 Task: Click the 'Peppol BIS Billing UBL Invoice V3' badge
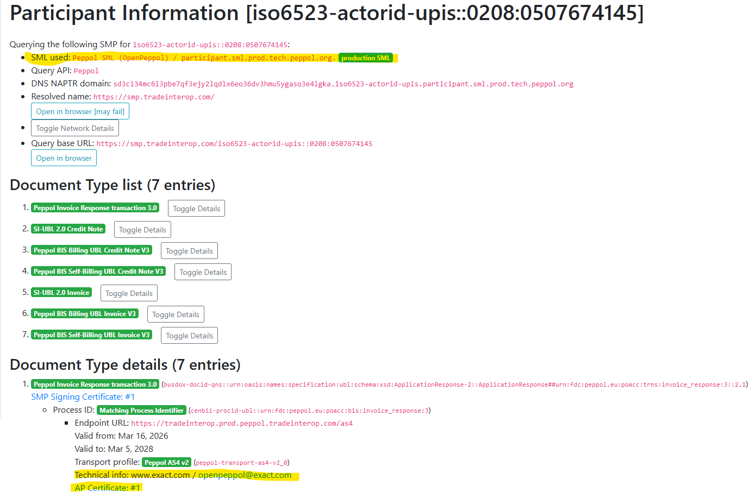coord(84,314)
